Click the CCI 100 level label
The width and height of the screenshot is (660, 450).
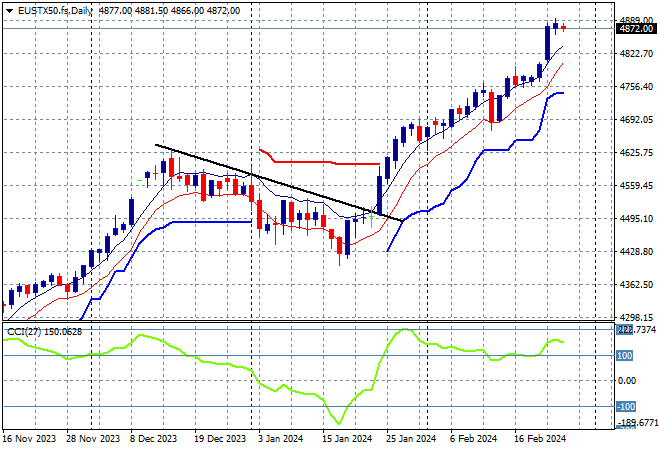pos(625,356)
